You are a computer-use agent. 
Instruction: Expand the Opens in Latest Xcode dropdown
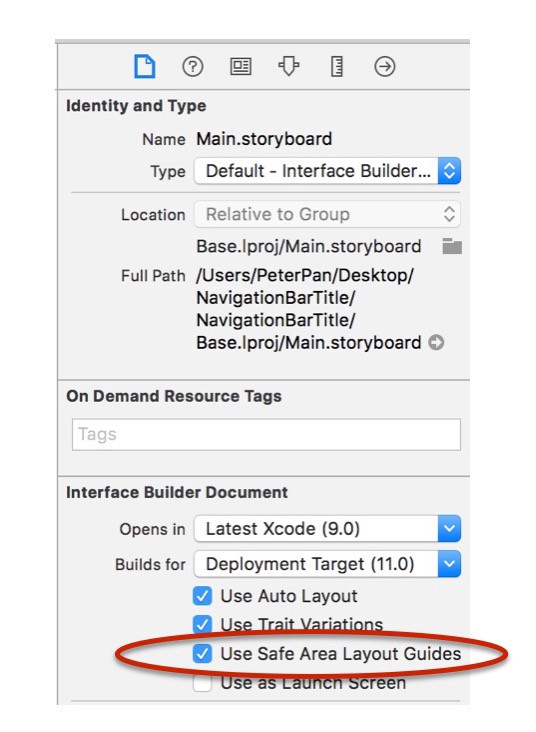pos(328,529)
